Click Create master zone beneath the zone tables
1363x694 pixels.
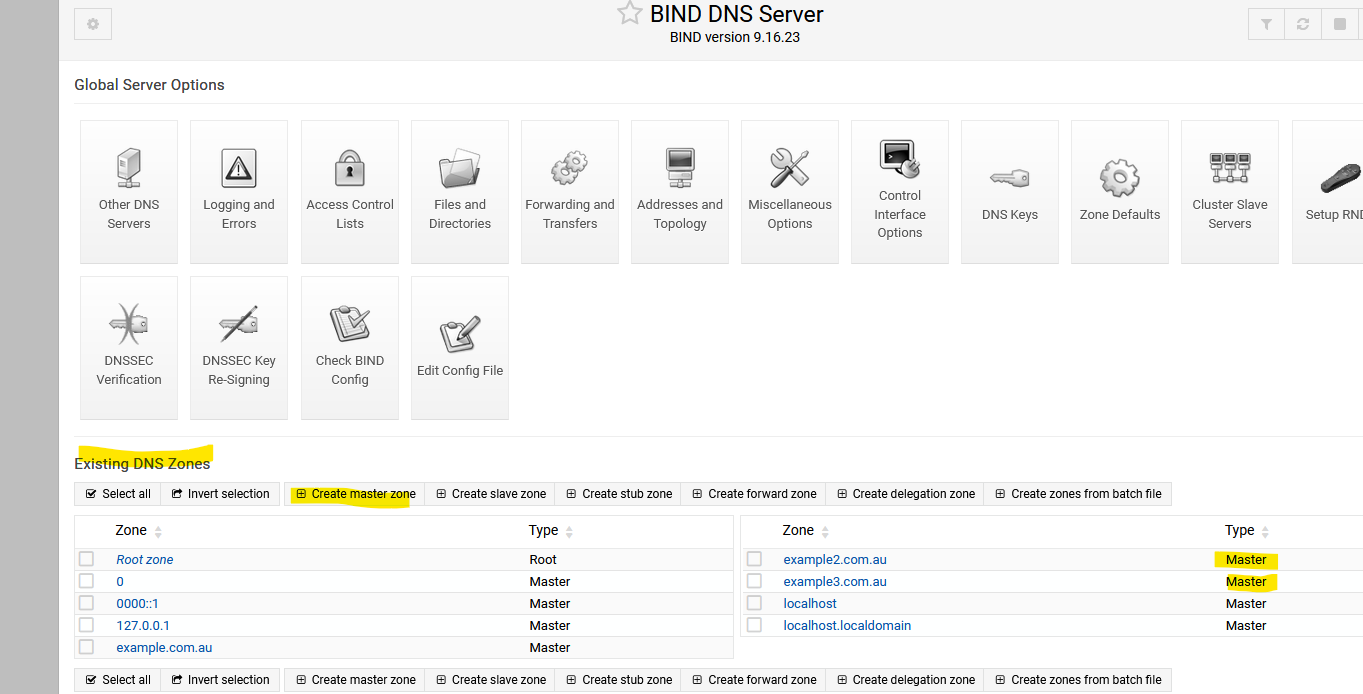pos(355,680)
